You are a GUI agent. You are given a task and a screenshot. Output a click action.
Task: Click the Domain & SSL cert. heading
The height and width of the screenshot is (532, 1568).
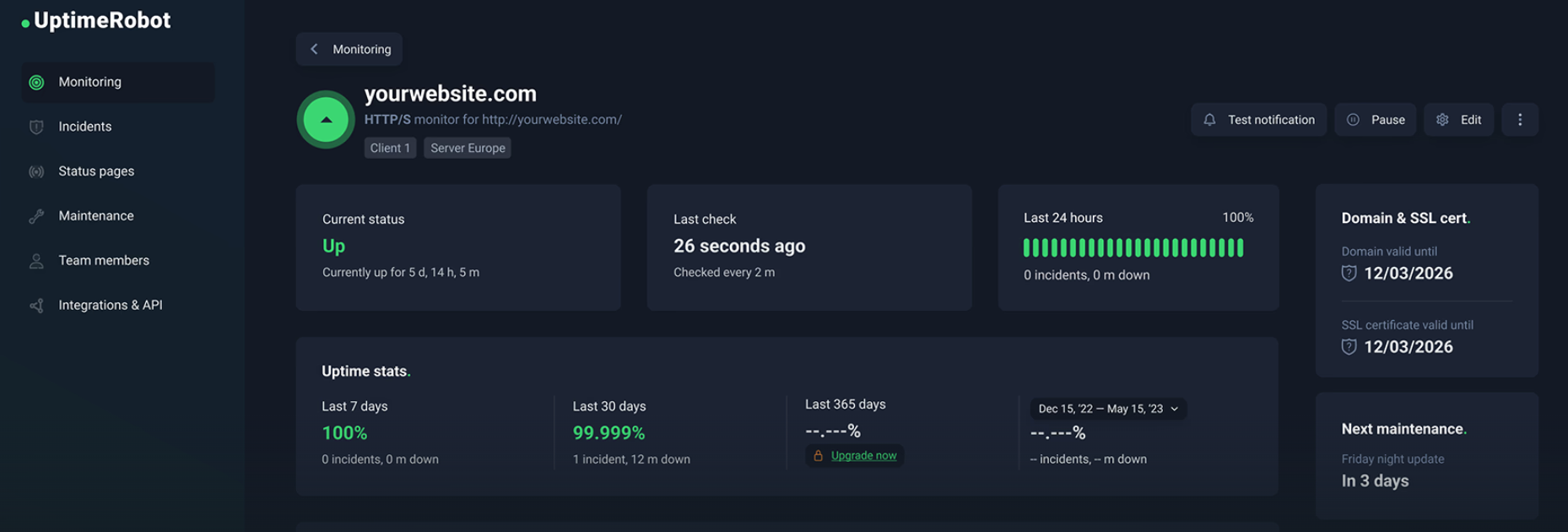tap(1406, 218)
